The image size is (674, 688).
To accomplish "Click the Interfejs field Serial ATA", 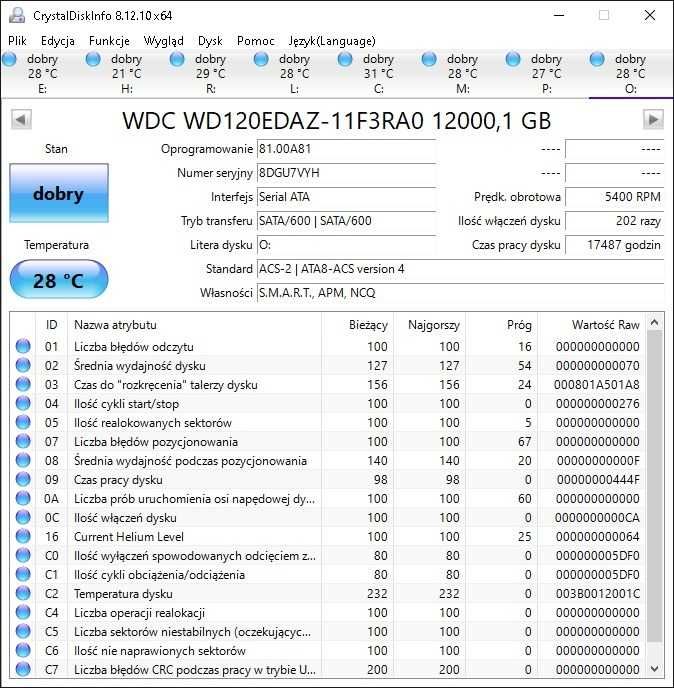I will pos(346,197).
